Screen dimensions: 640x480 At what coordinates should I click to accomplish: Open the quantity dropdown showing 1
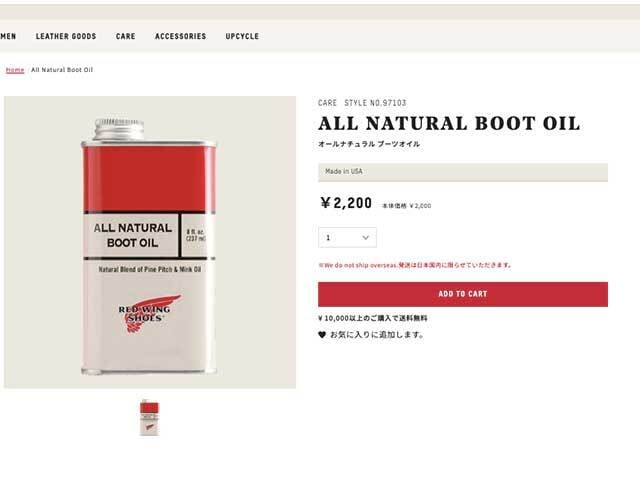click(x=347, y=238)
